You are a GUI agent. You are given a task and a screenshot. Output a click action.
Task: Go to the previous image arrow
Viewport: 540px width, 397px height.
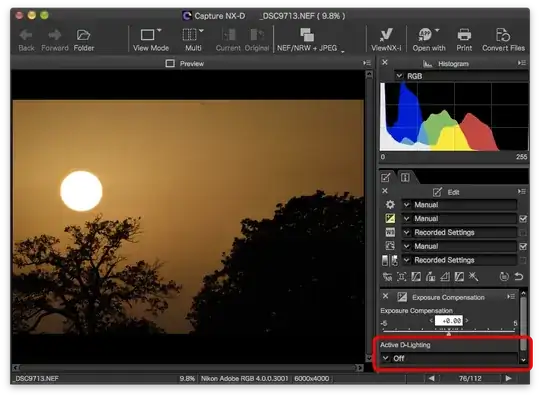tap(431, 378)
